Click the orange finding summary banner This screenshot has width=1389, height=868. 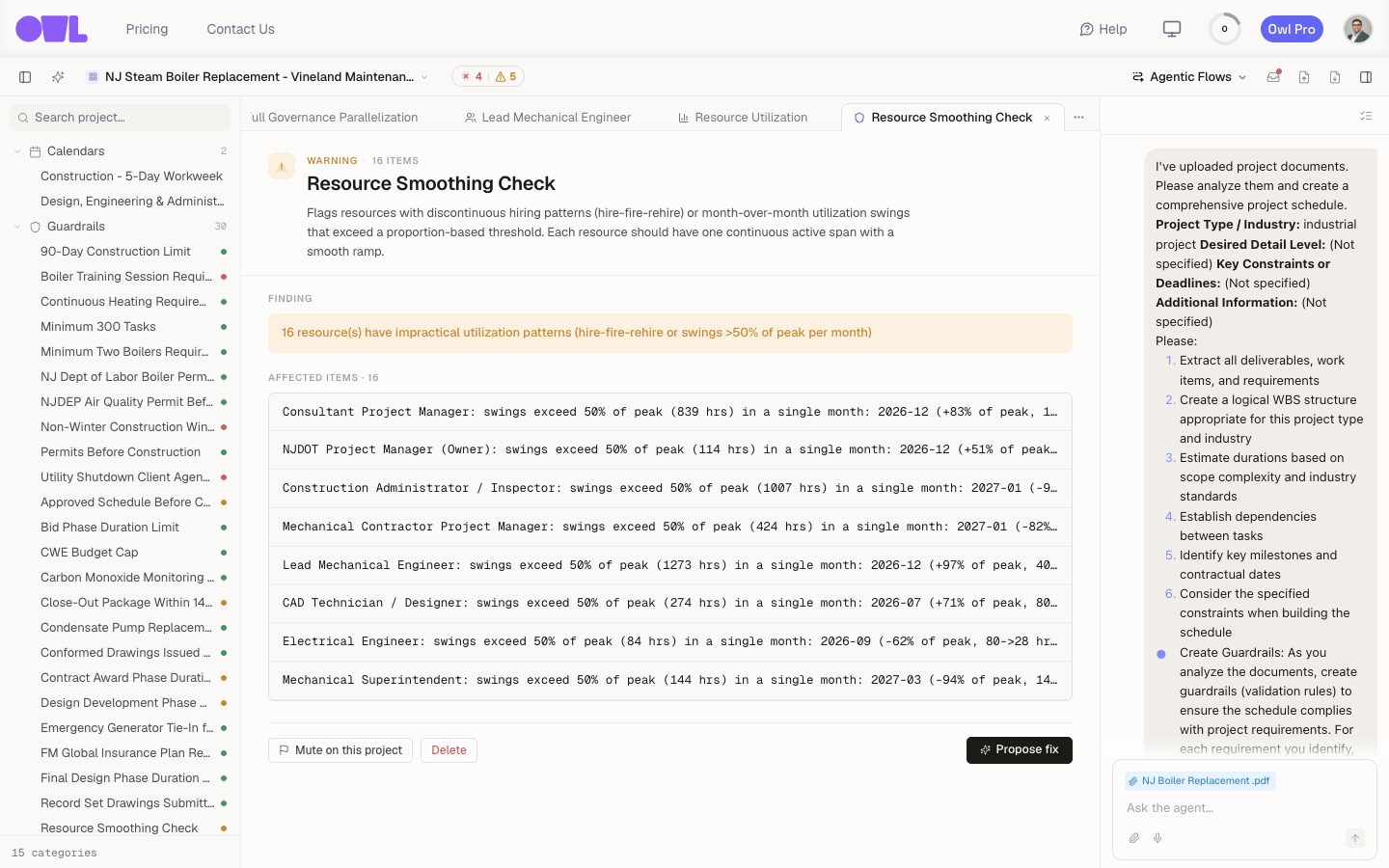tap(670, 333)
